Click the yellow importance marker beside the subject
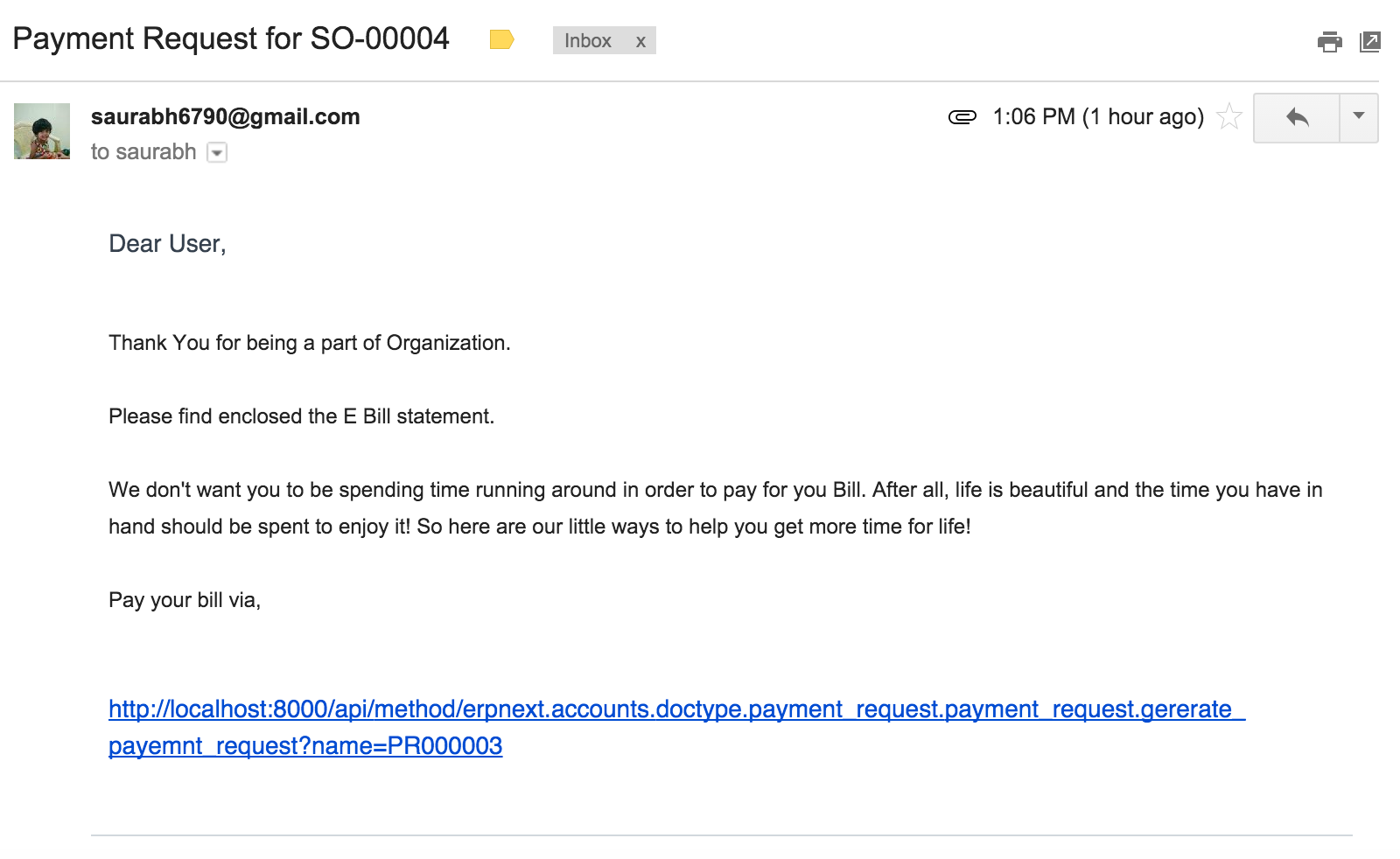Screen dimensions: 1400x859 (501, 39)
